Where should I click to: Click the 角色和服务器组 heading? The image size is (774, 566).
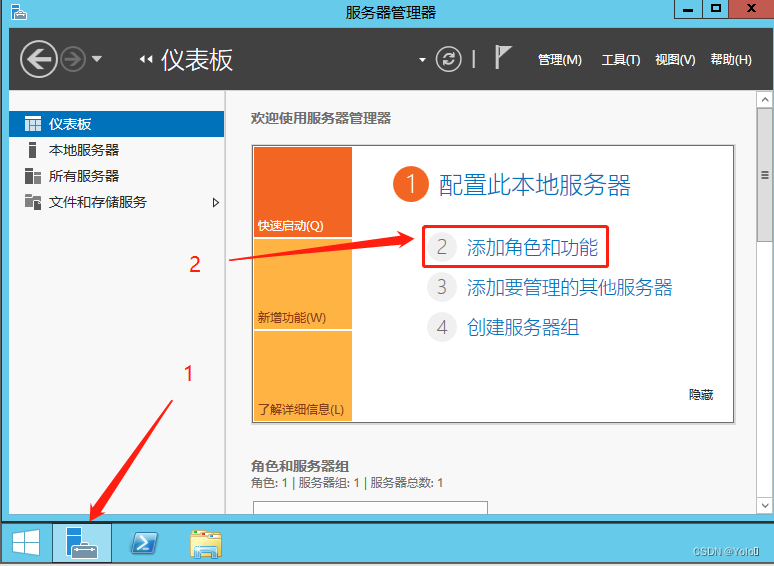300,466
